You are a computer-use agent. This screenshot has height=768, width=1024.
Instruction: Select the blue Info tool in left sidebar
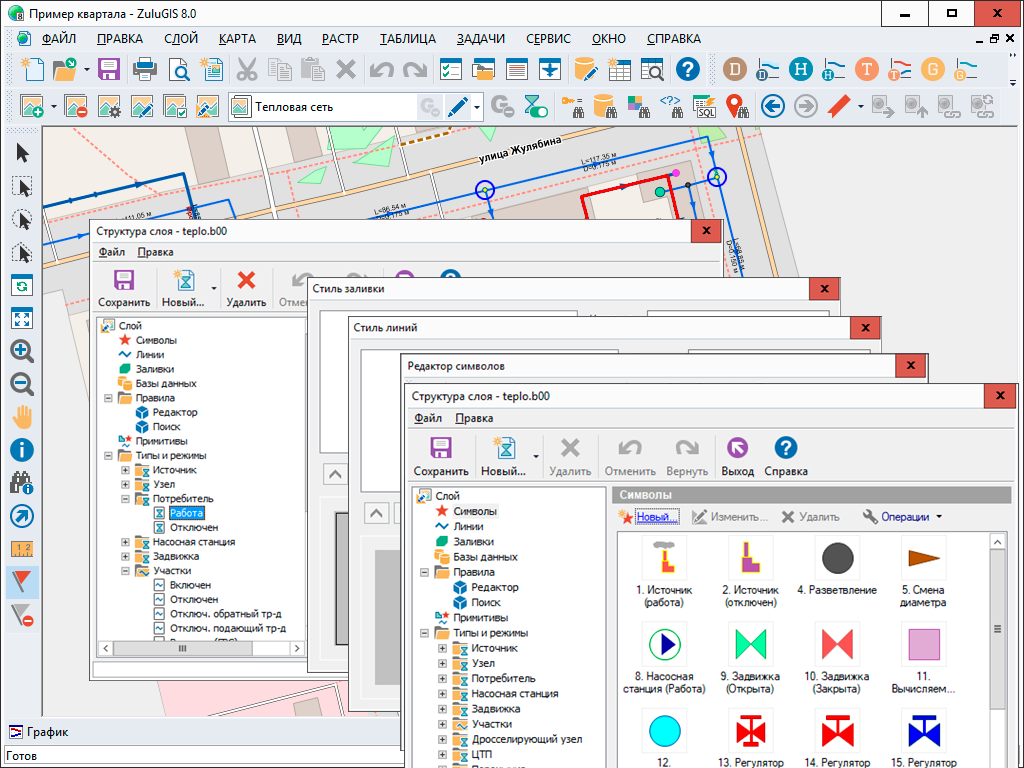pyautogui.click(x=22, y=450)
